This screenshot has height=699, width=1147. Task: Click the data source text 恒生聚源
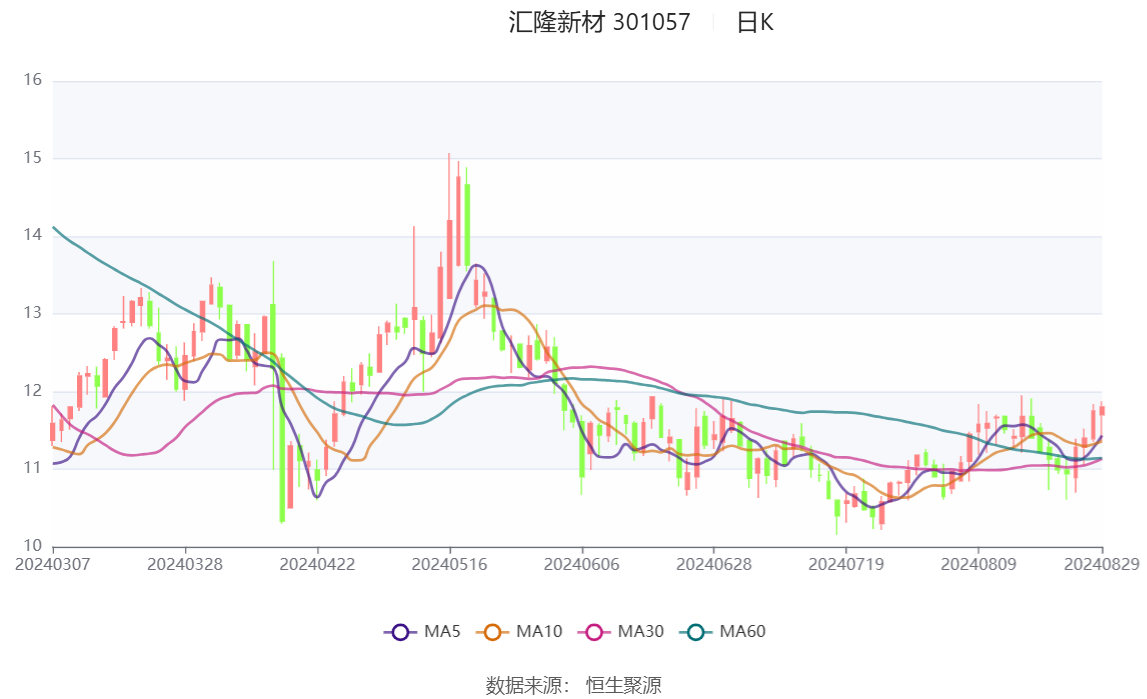[x=623, y=686]
